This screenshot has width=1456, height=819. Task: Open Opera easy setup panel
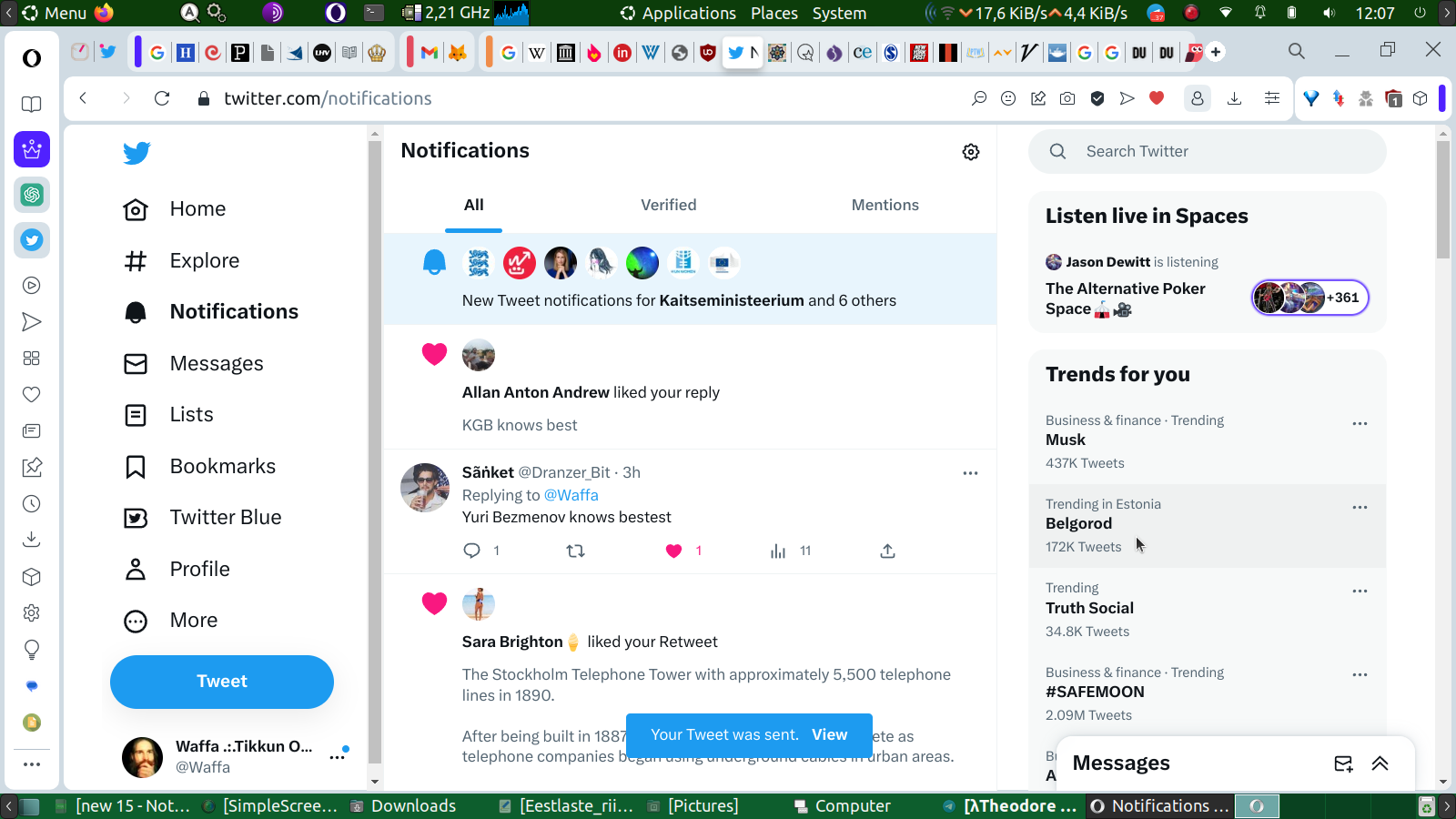click(x=1272, y=98)
